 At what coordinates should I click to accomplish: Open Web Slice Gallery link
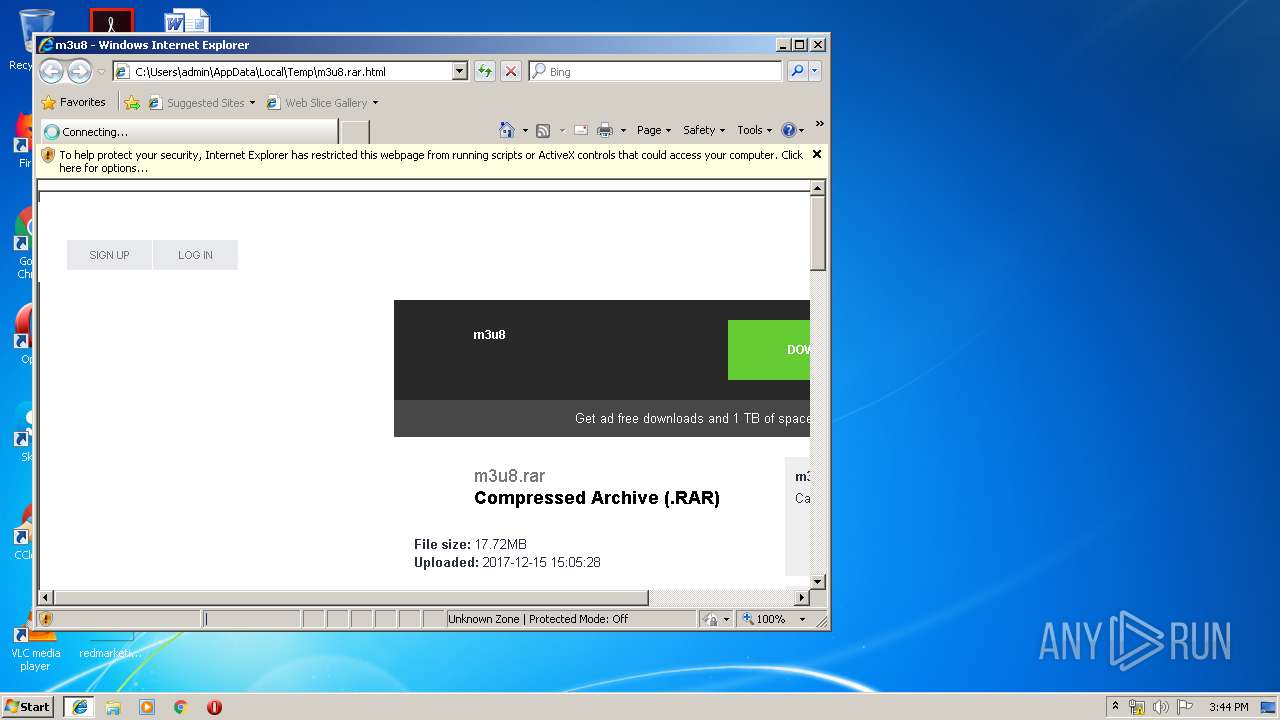[x=322, y=102]
